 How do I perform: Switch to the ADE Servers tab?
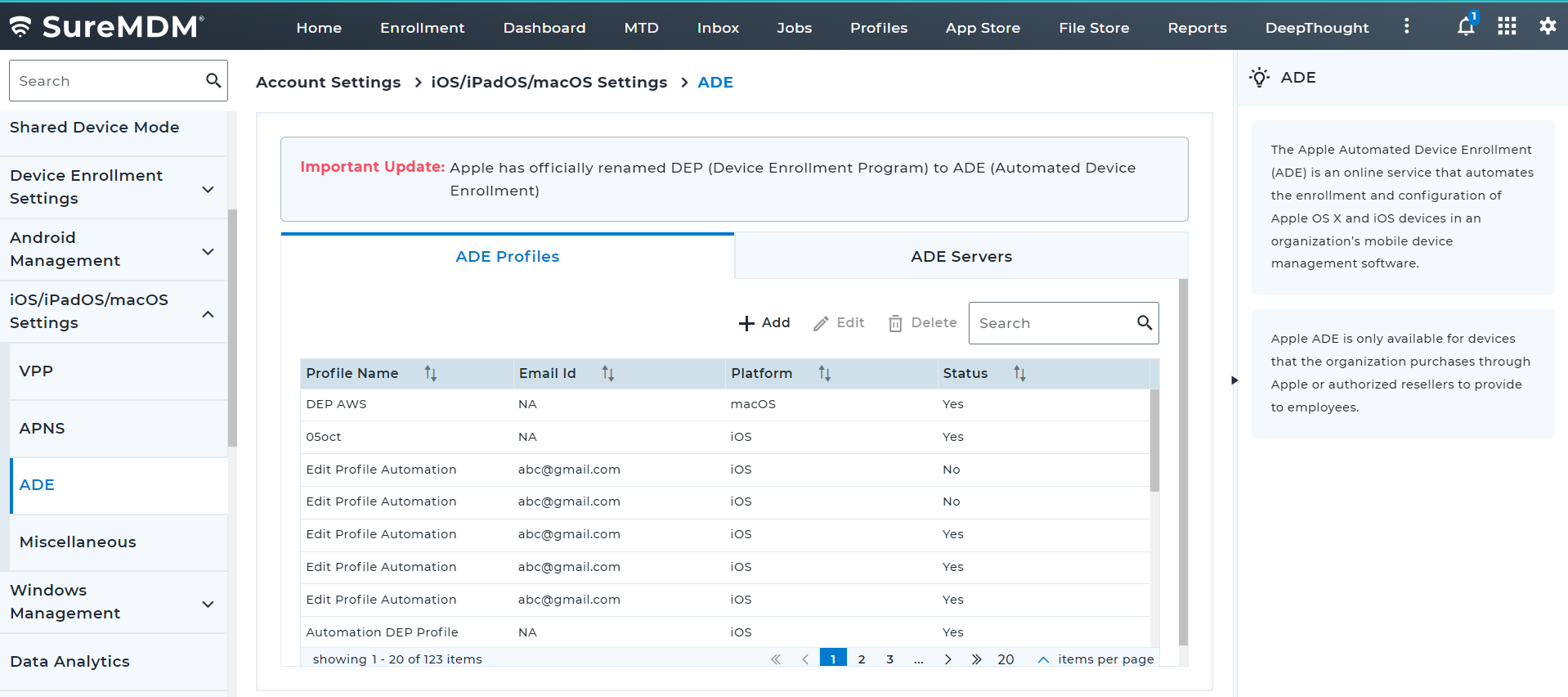point(961,257)
